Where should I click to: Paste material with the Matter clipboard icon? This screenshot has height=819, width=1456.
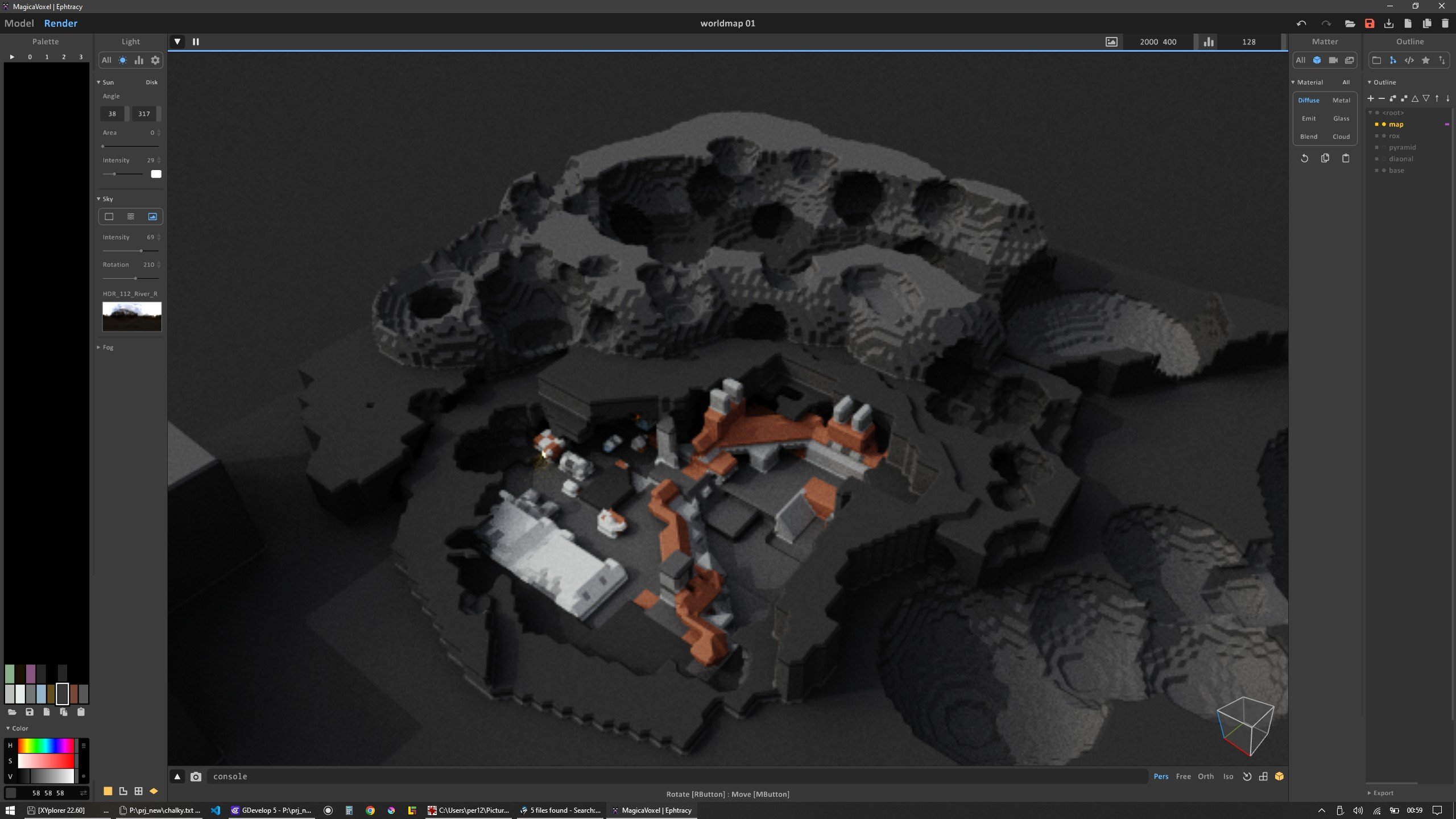pyautogui.click(x=1346, y=158)
